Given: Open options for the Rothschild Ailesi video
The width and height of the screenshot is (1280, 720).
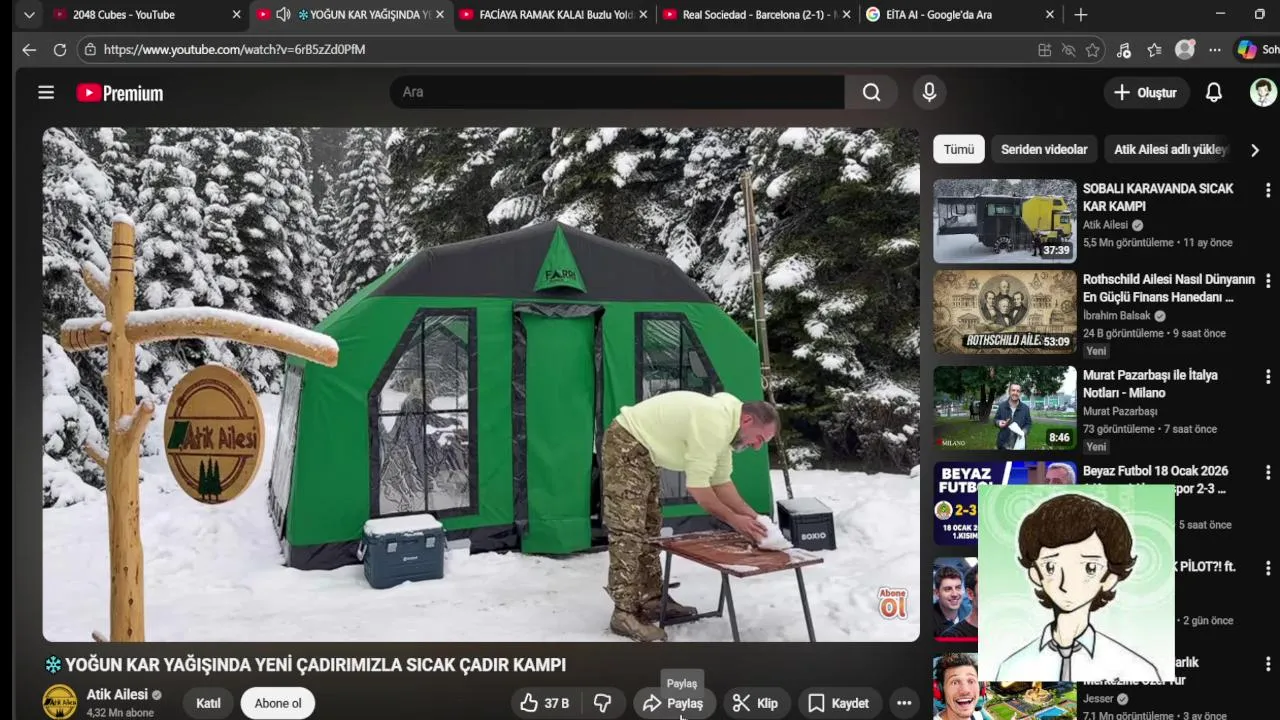Looking at the screenshot, I should coord(1268,281).
